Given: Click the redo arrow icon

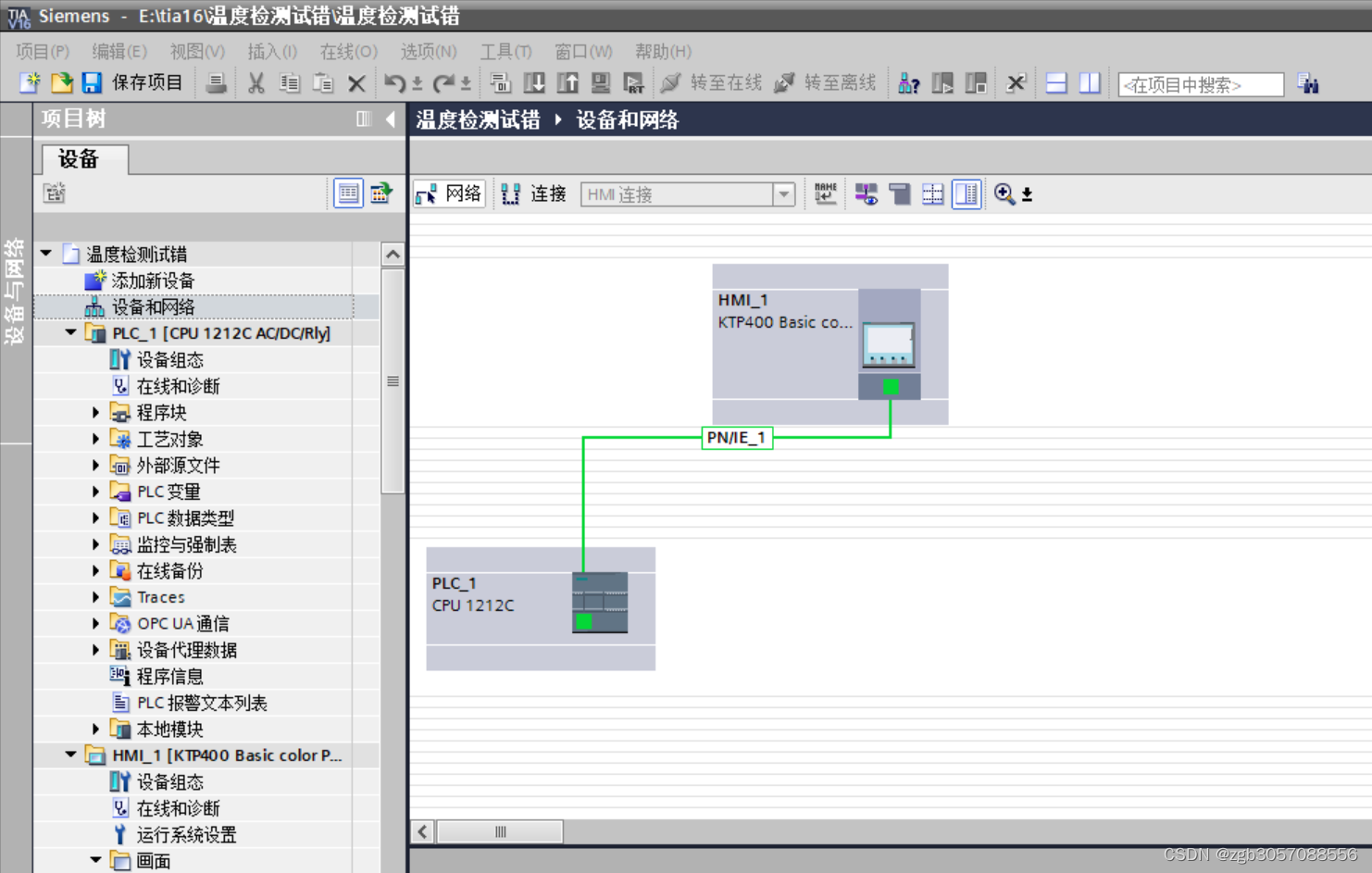Looking at the screenshot, I should 443,83.
